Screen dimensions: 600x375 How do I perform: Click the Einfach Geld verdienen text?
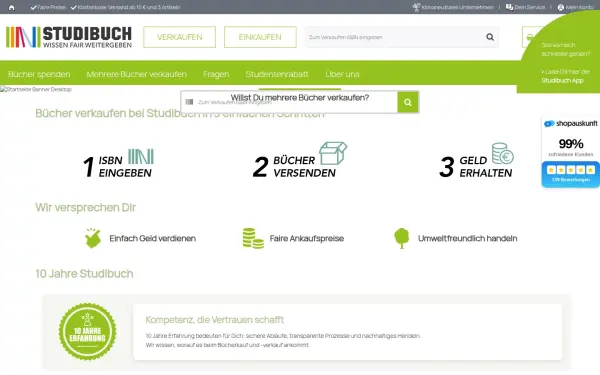tap(152, 238)
